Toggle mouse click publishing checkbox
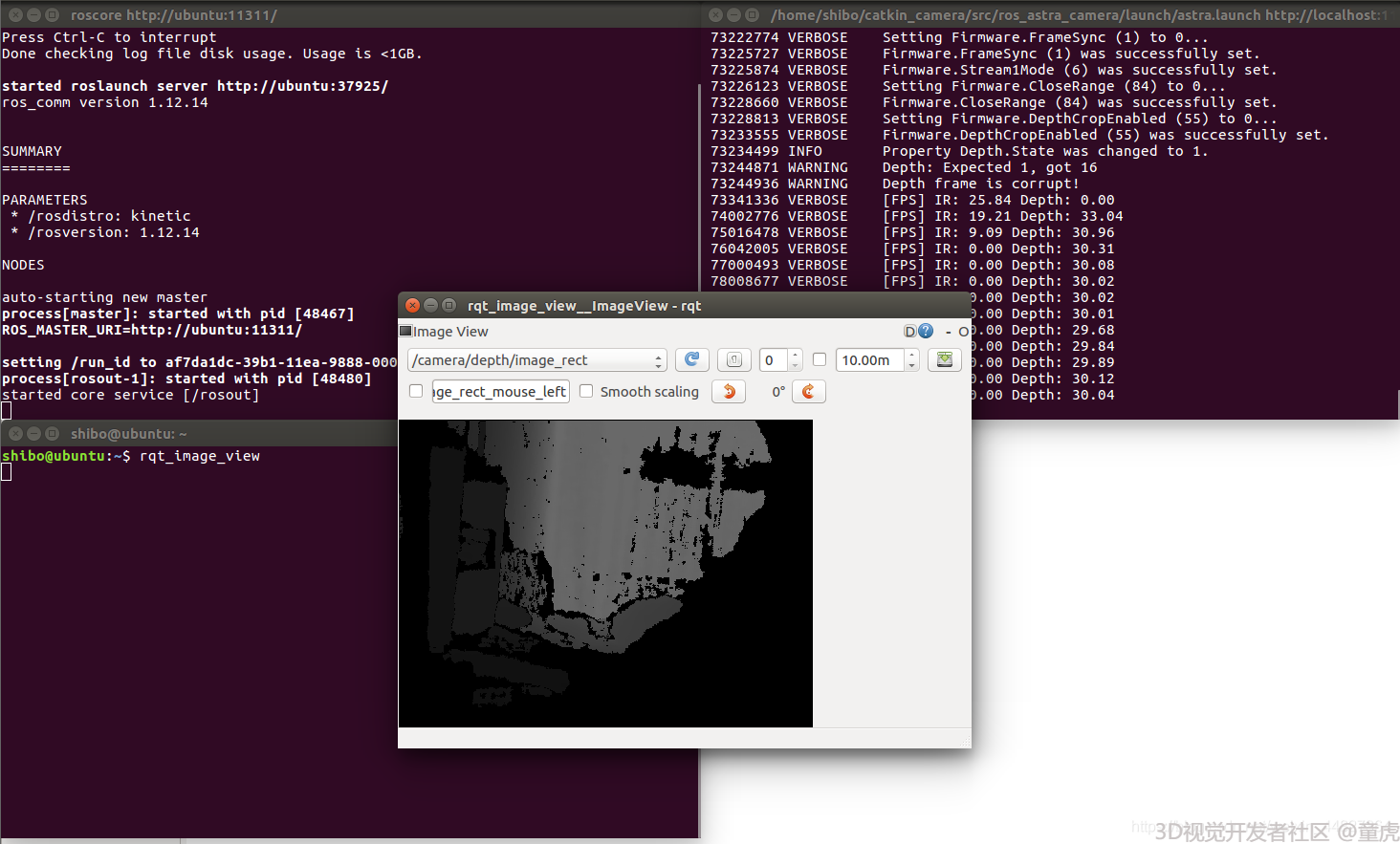 (416, 391)
